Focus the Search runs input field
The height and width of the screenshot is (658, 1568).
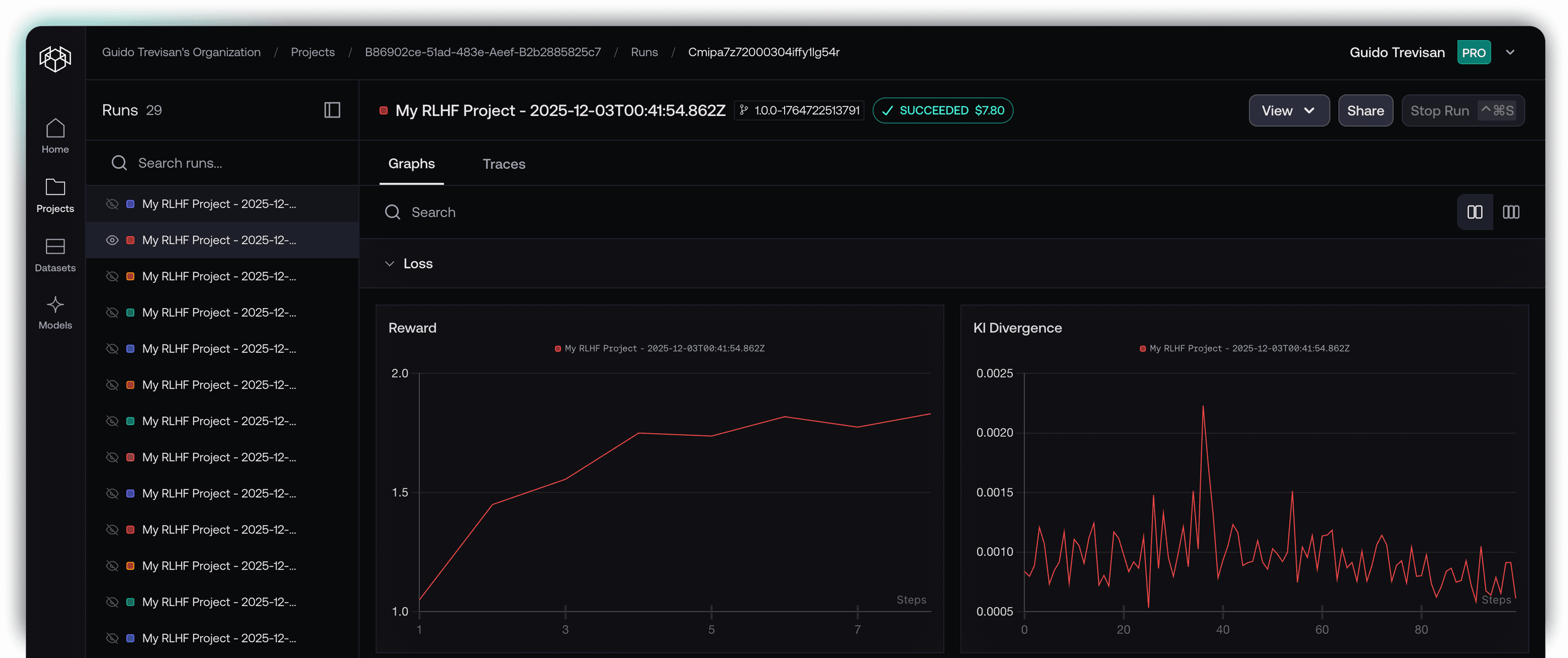231,163
